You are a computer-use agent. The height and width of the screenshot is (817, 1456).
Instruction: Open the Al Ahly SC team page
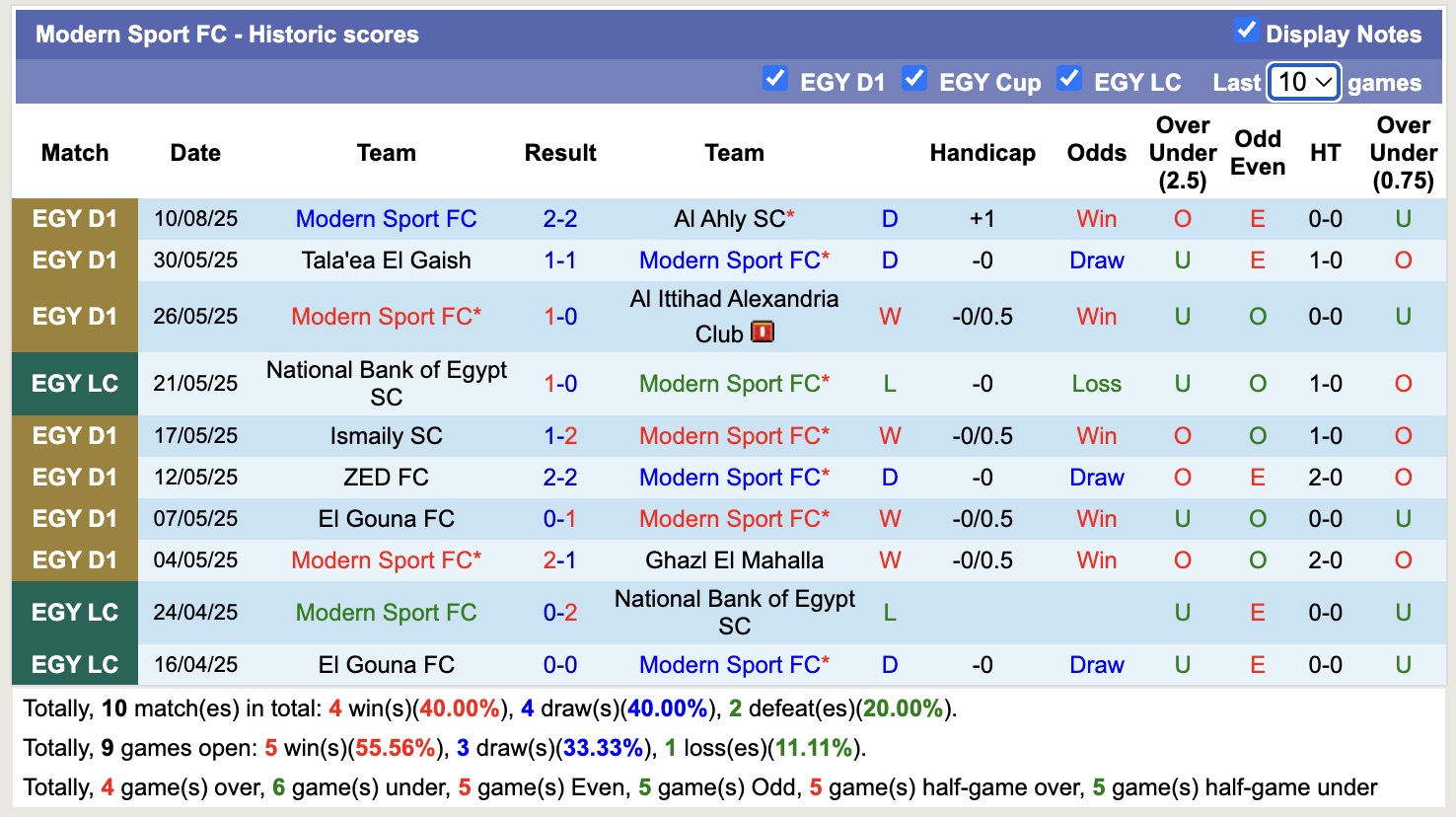pos(727,219)
